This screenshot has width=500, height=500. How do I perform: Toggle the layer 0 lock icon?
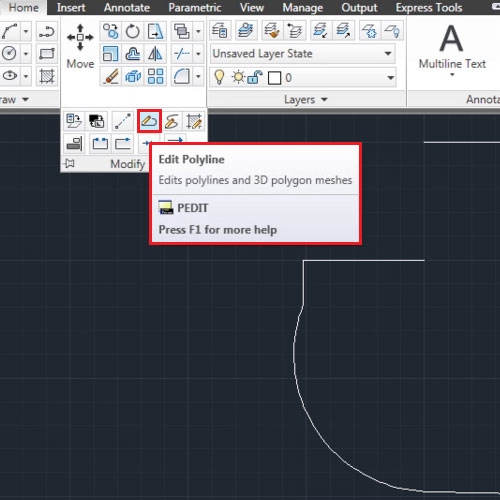[255, 77]
